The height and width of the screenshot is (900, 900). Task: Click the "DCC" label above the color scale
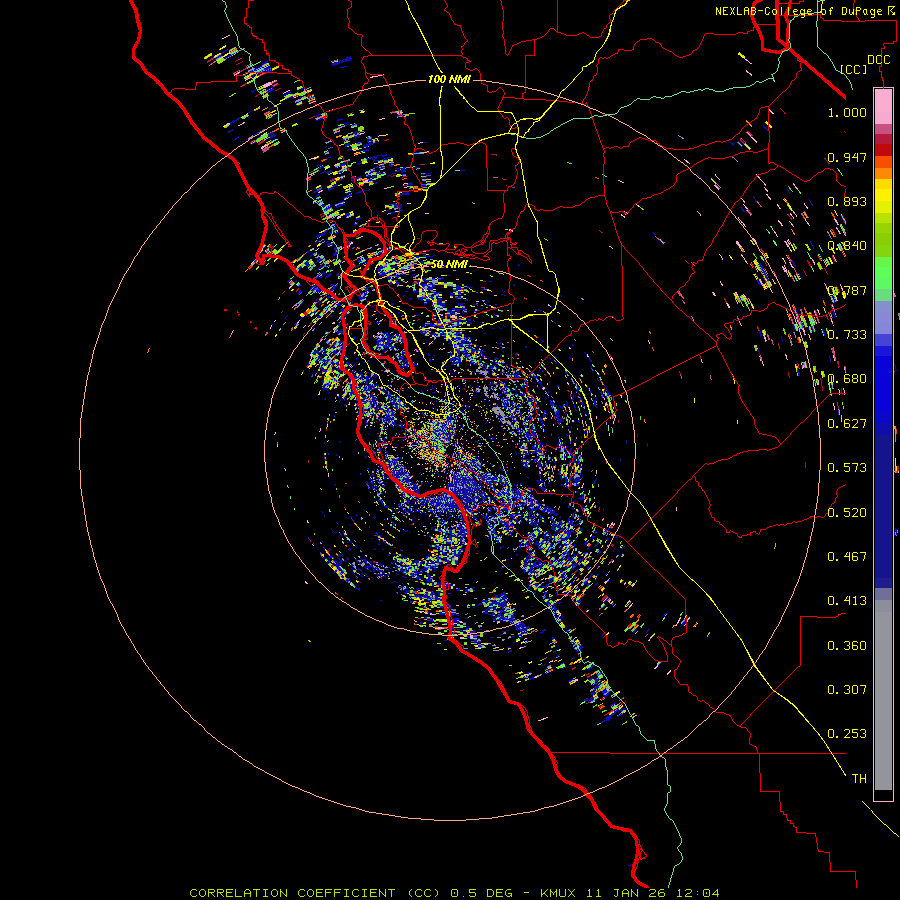coord(879,60)
